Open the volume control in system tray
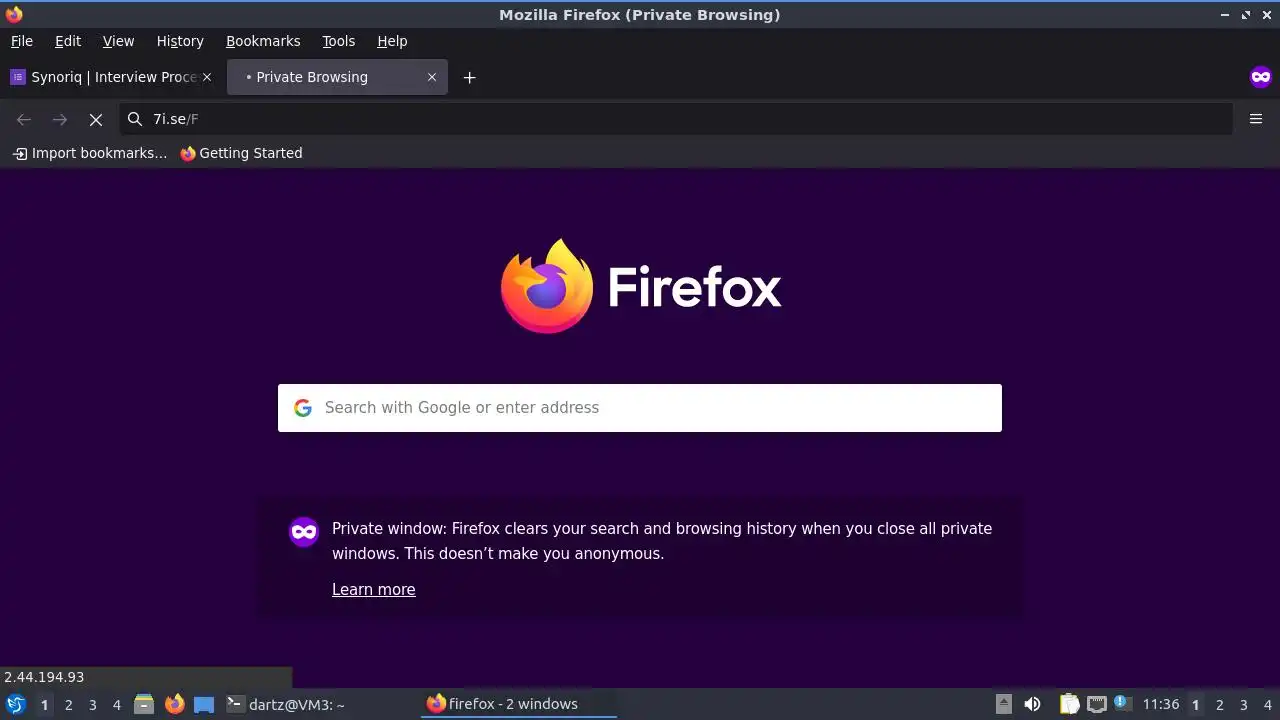Image resolution: width=1280 pixels, height=720 pixels. [x=1032, y=704]
